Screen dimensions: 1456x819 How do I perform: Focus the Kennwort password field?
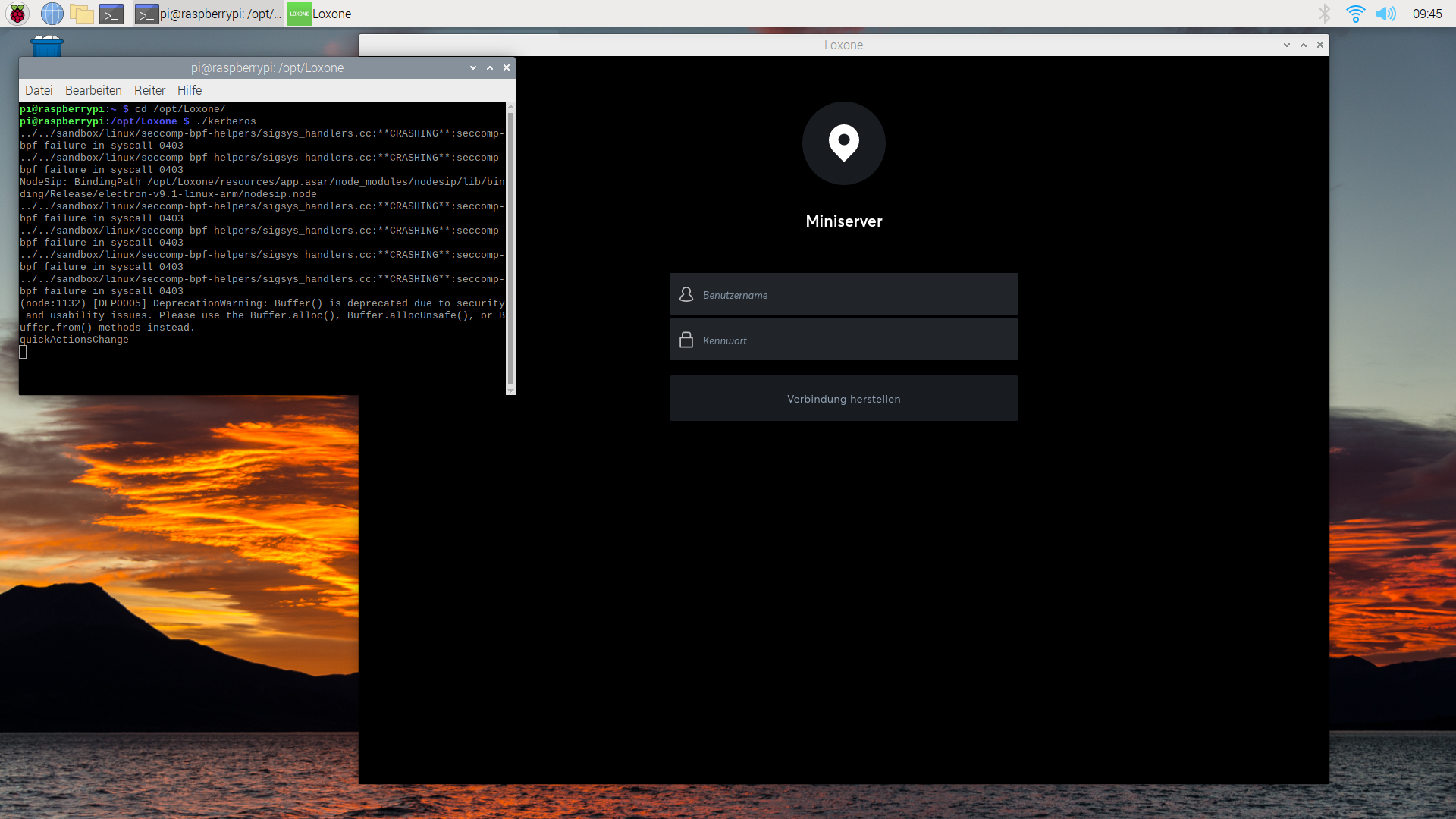[843, 340]
